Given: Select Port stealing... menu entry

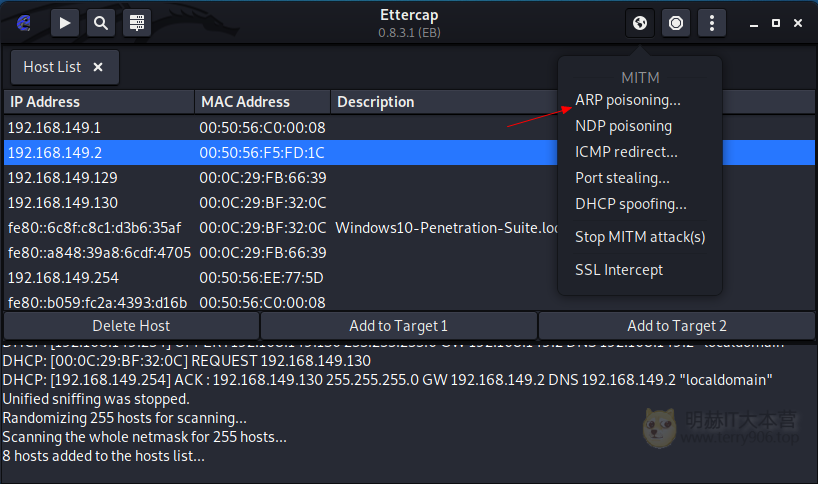Looking at the screenshot, I should pyautogui.click(x=622, y=178).
